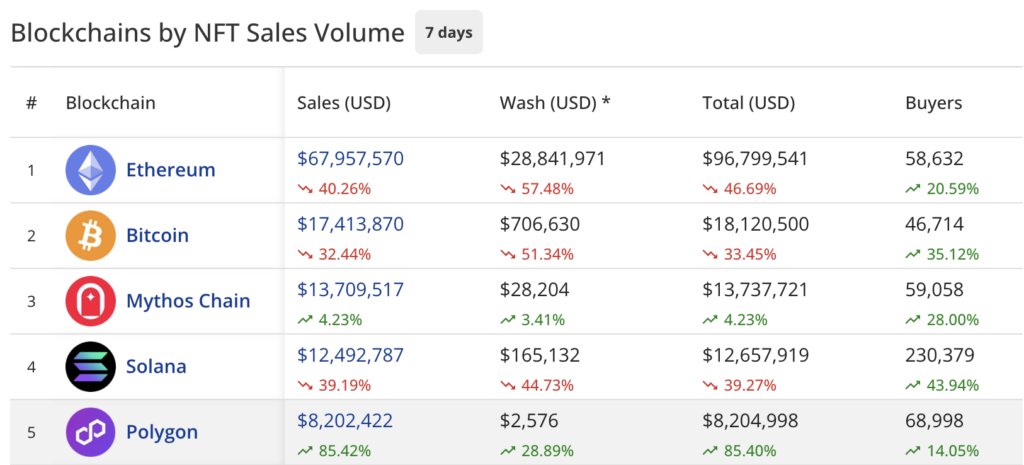The image size is (1024, 465).
Task: Open the Polygon blockchain link
Action: 162,432
